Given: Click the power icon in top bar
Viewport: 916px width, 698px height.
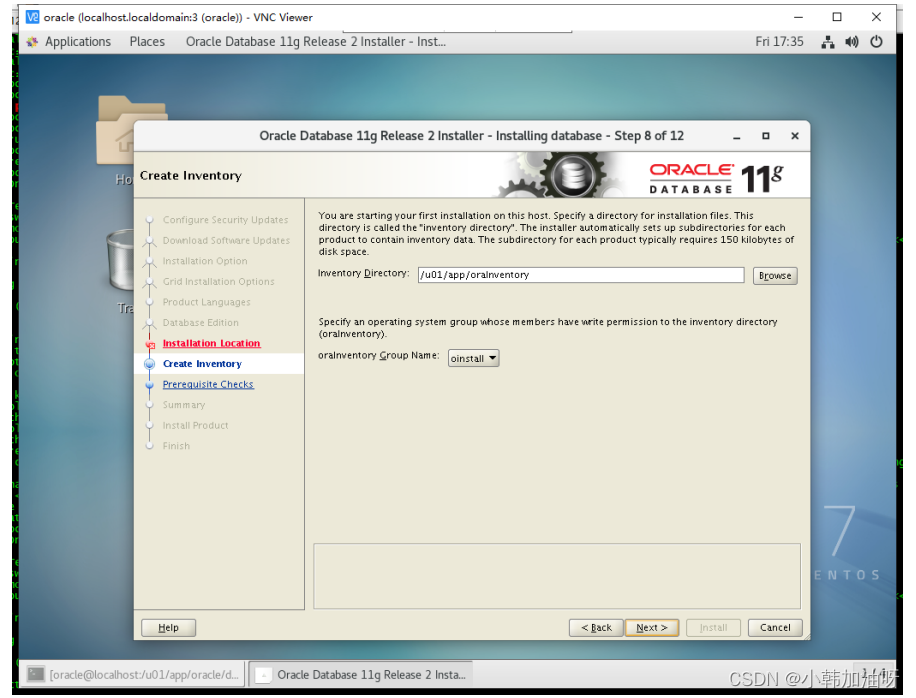Looking at the screenshot, I should click(876, 42).
